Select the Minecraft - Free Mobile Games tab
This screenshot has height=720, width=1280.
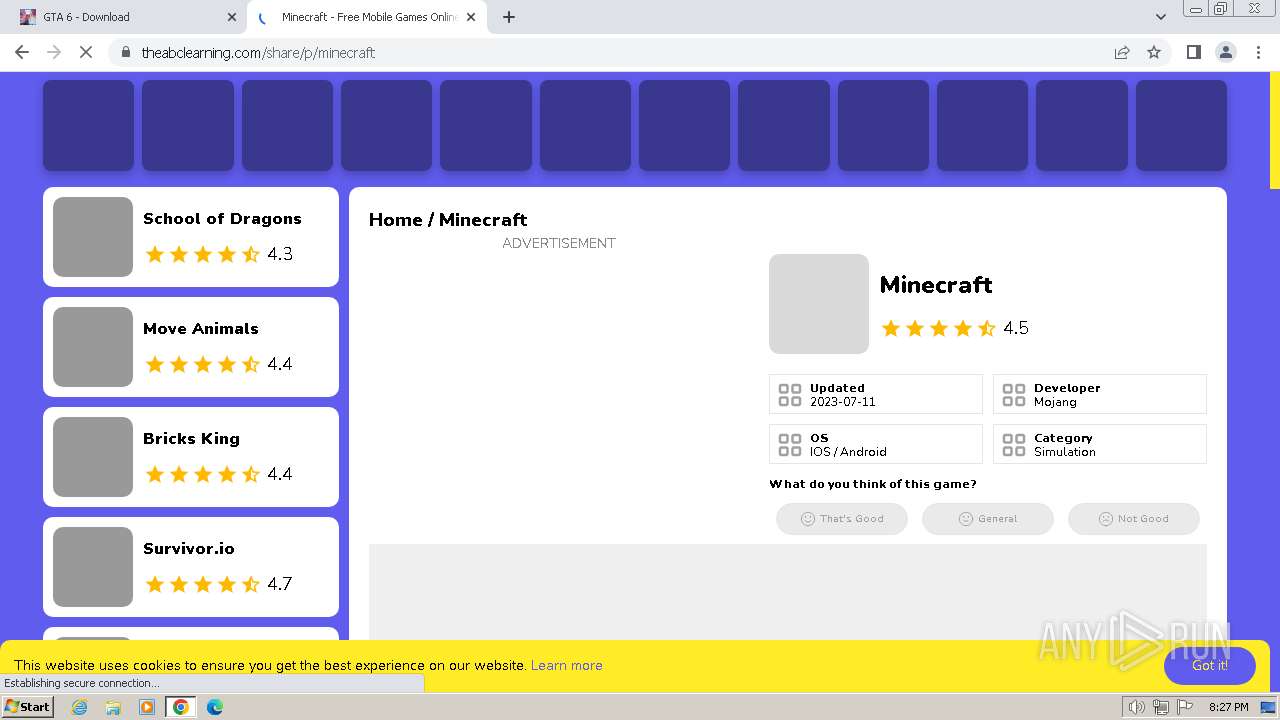click(368, 17)
